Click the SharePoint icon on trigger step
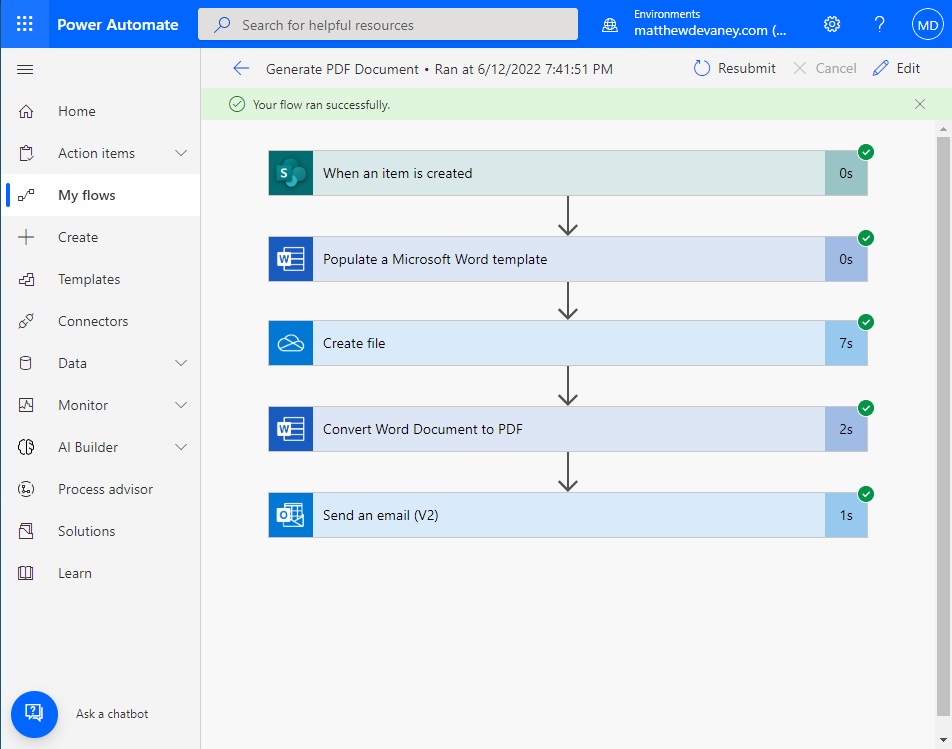This screenshot has width=952, height=749. pos(291,173)
